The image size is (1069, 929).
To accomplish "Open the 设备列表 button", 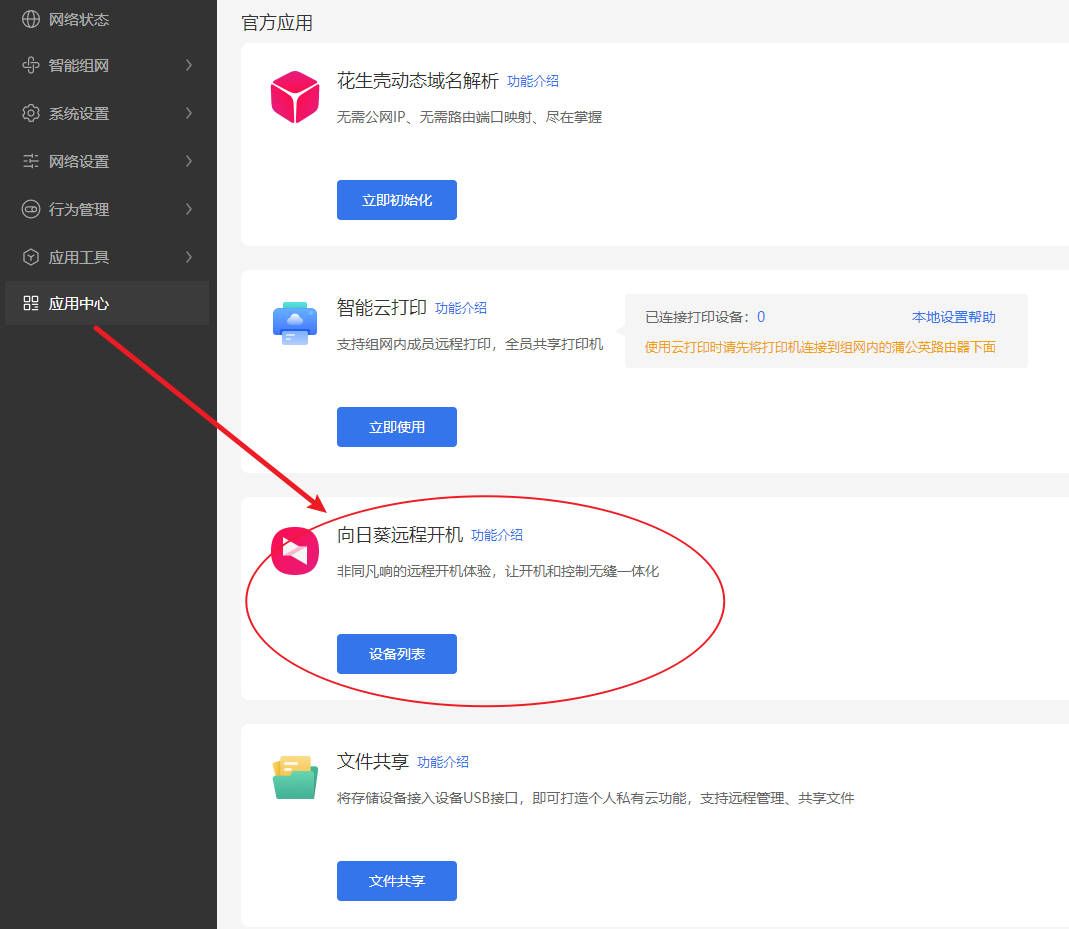I will pyautogui.click(x=397, y=654).
